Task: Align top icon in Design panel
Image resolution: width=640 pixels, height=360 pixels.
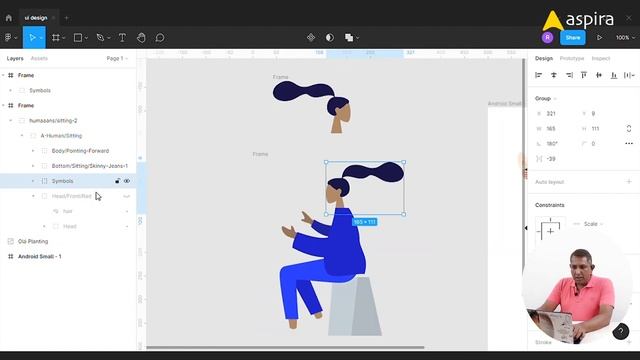Action: (584, 75)
